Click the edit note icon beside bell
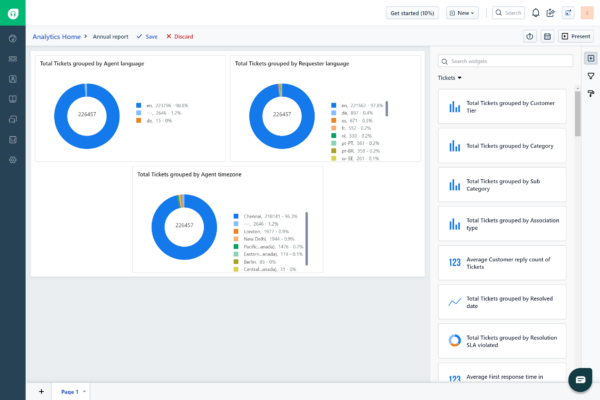 tap(551, 13)
